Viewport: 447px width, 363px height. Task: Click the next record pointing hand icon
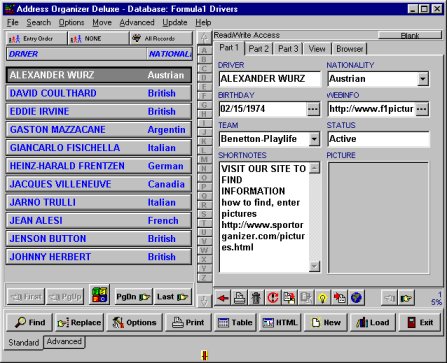(406, 297)
